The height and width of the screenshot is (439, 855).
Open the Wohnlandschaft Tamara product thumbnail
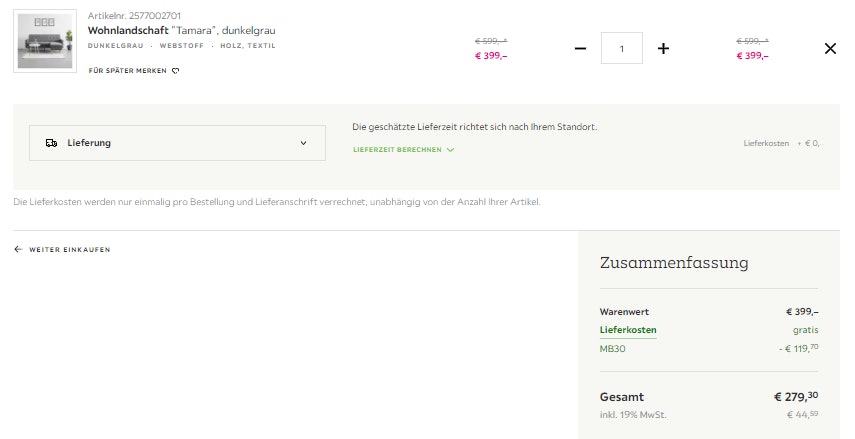click(x=45, y=41)
